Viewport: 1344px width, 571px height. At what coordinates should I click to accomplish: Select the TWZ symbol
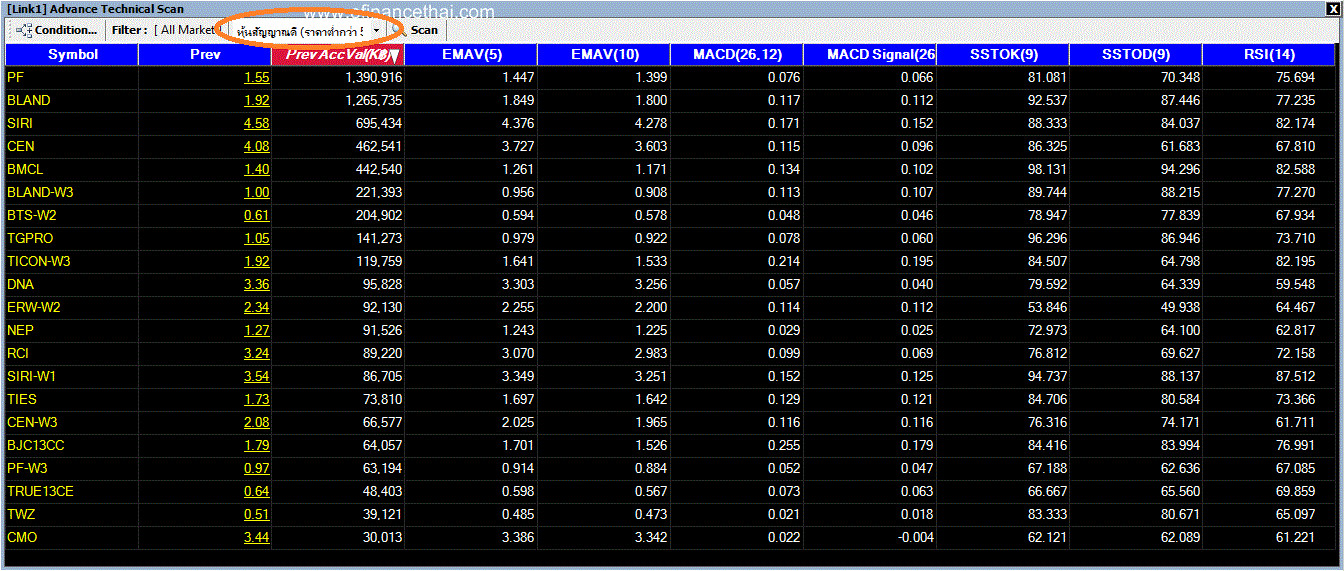[20, 514]
